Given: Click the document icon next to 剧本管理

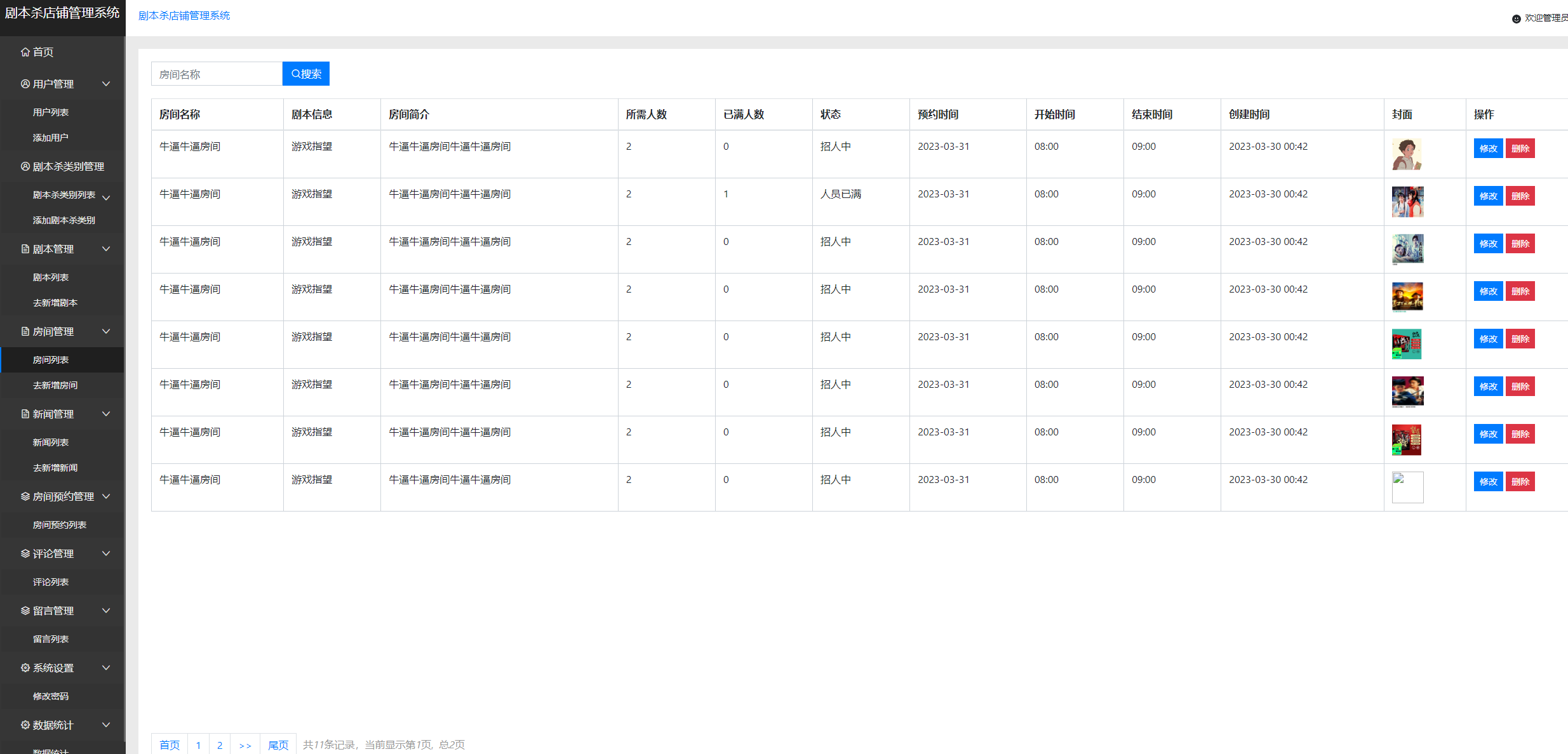Looking at the screenshot, I should (x=25, y=249).
